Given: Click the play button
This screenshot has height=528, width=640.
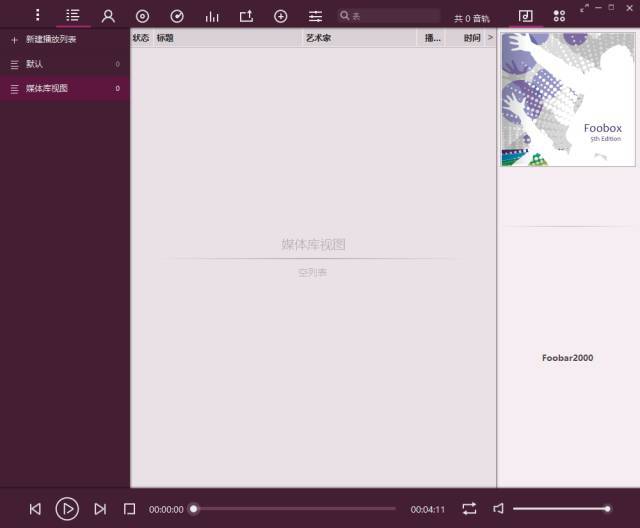Looking at the screenshot, I should (x=67, y=509).
